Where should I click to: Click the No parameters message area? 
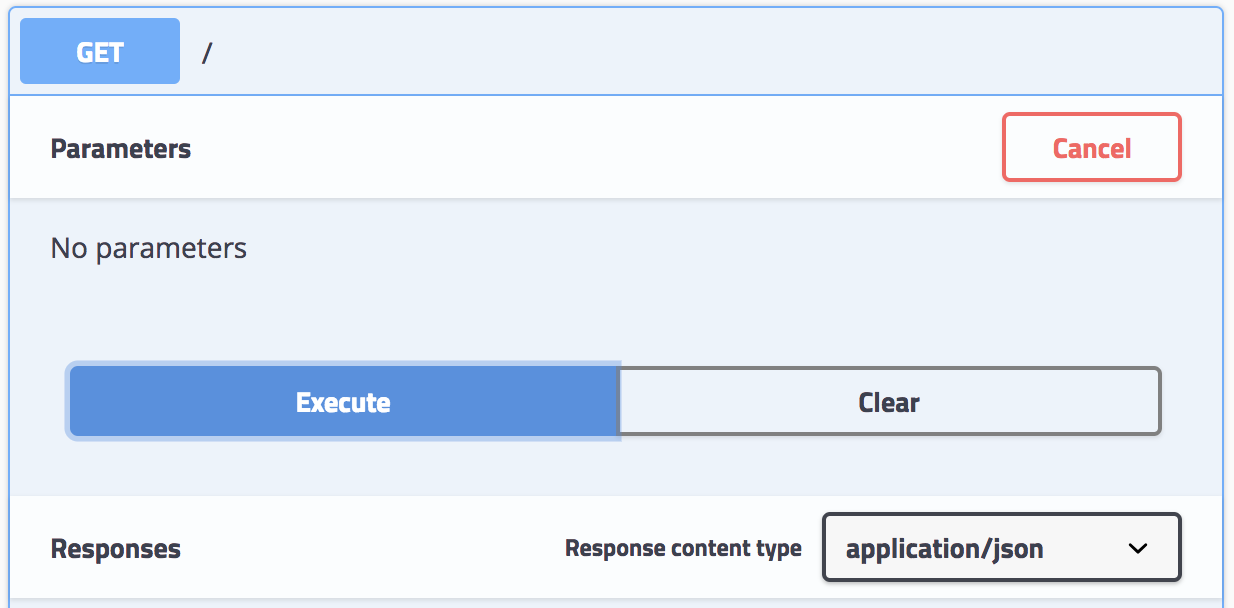(x=148, y=248)
